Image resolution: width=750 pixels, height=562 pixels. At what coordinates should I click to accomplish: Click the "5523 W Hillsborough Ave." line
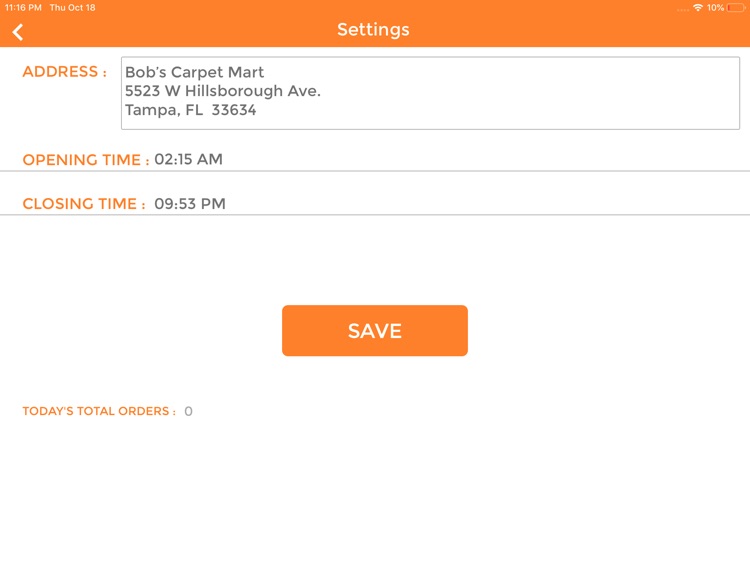pos(223,91)
